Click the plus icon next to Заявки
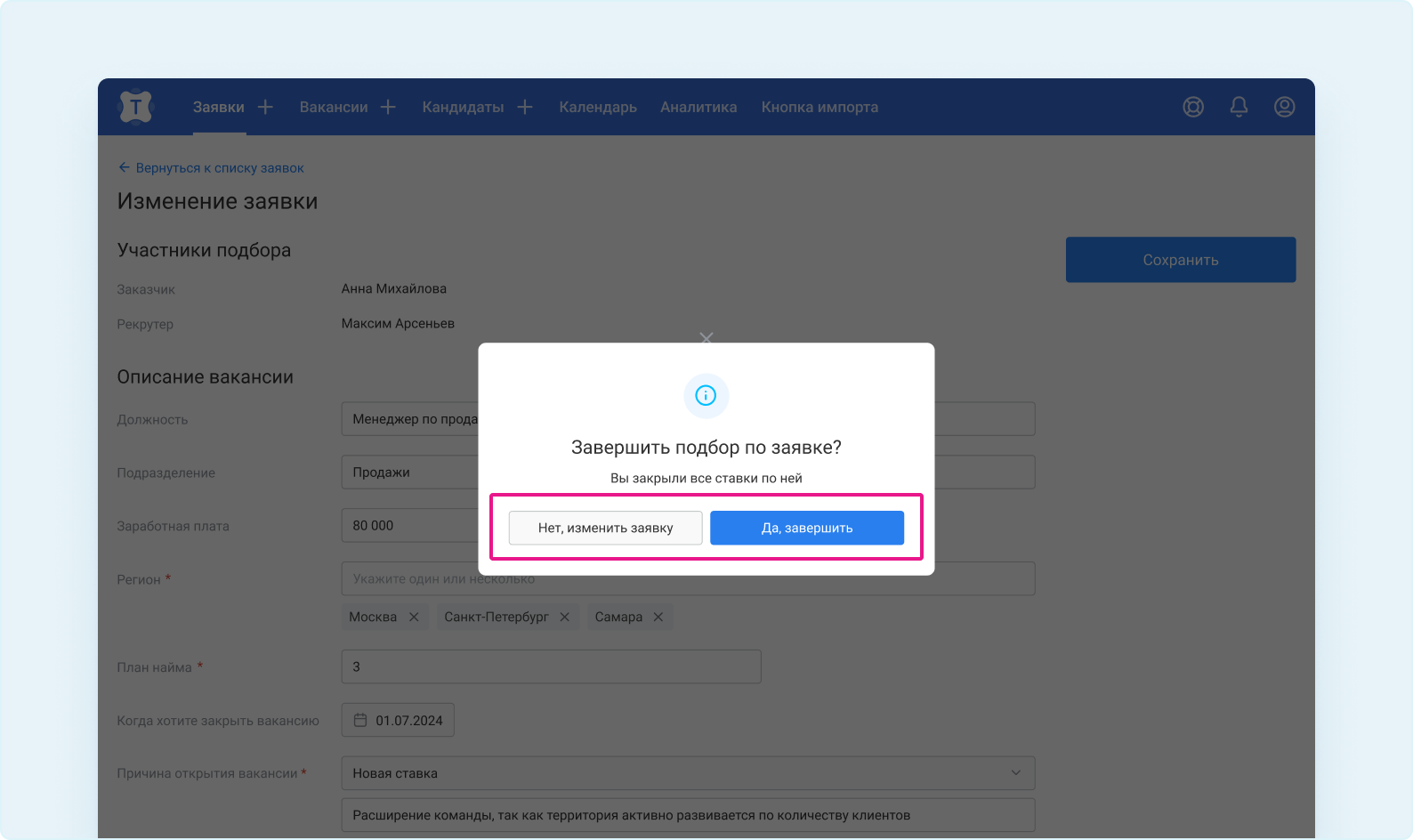This screenshot has height=840, width=1413. click(265, 107)
